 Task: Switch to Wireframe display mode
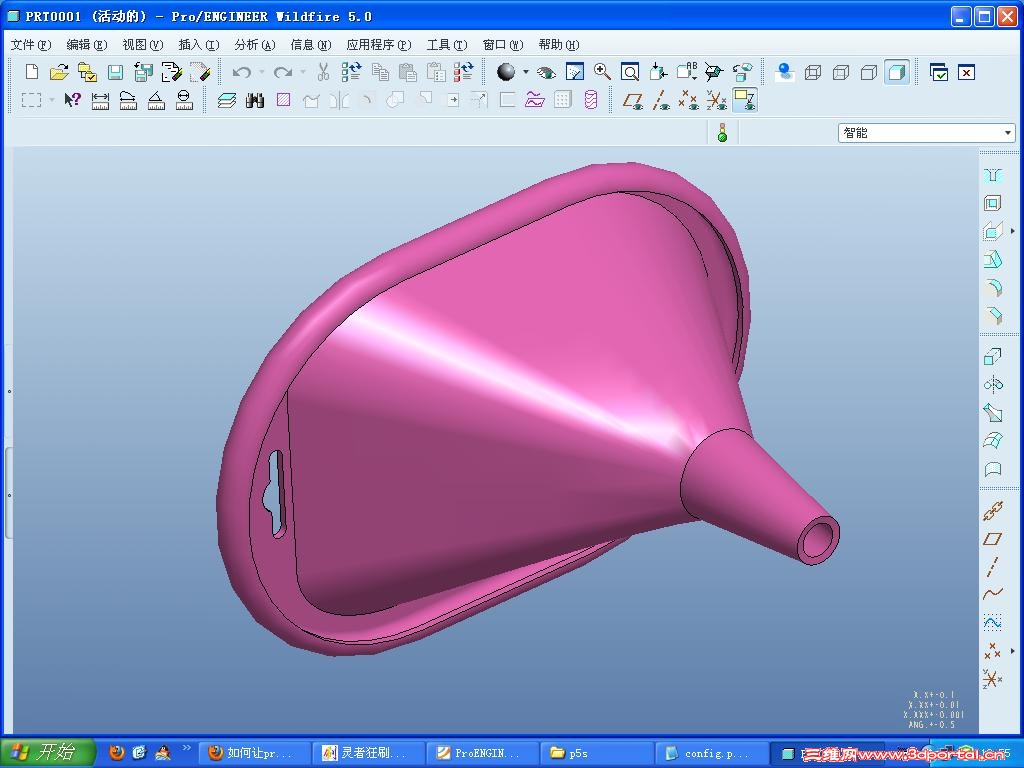[x=812, y=72]
